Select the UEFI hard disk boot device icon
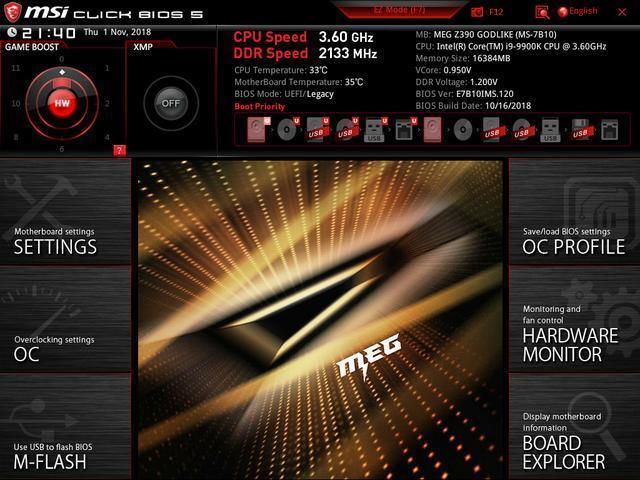This screenshot has width=640, height=480. click(x=258, y=129)
